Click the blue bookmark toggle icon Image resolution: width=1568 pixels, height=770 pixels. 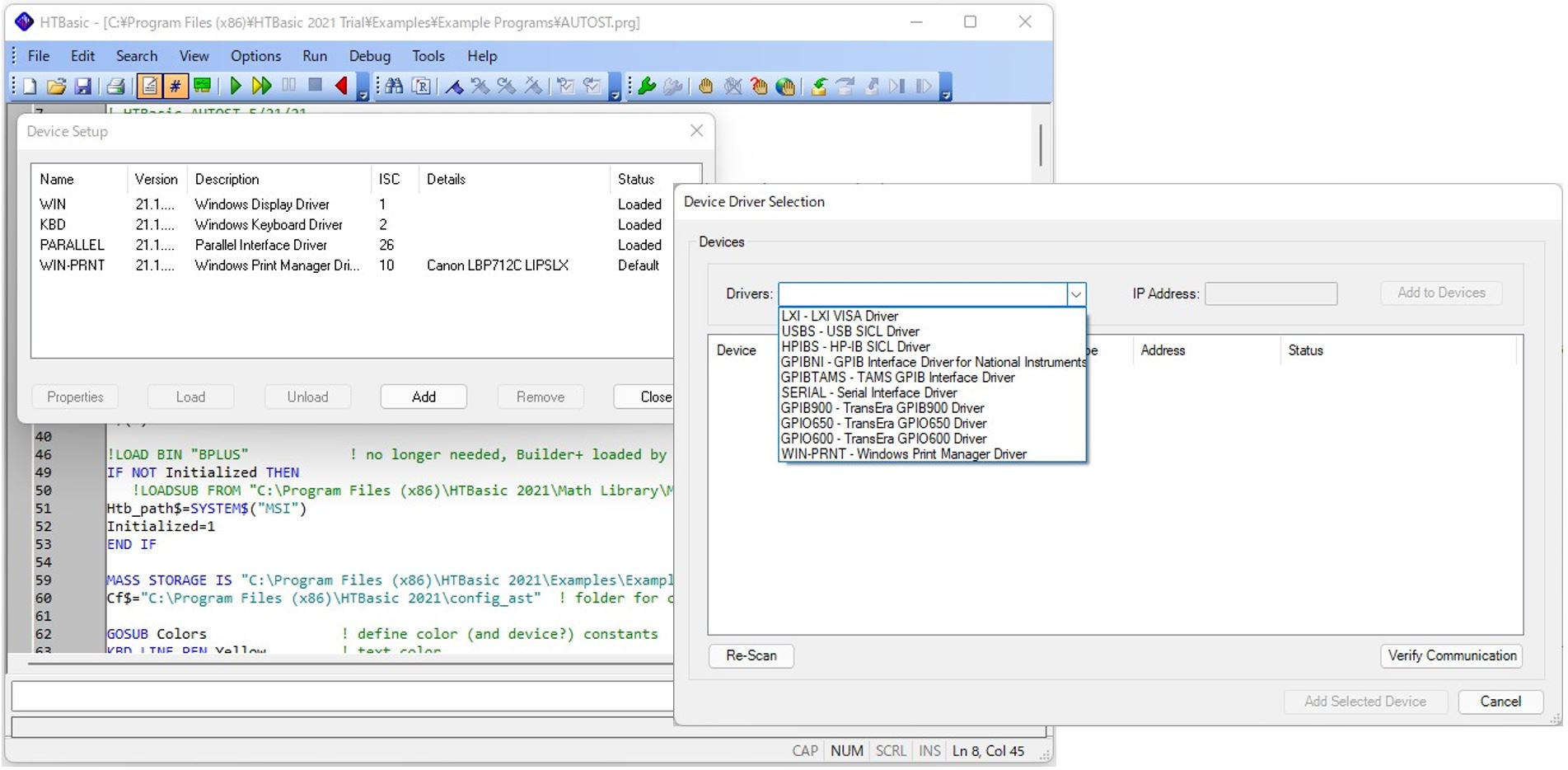click(454, 86)
